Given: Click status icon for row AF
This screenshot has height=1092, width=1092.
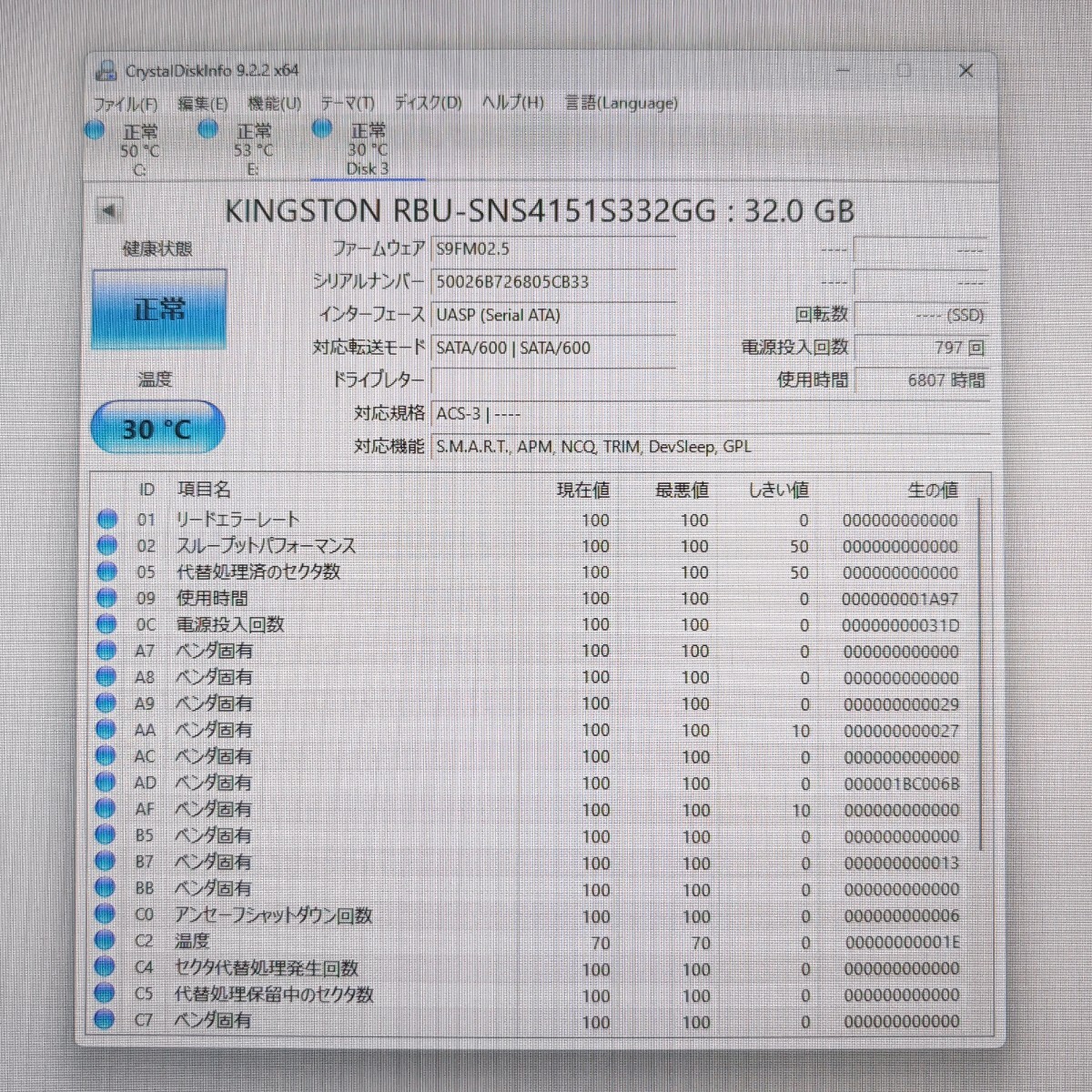Looking at the screenshot, I should pos(106,809).
